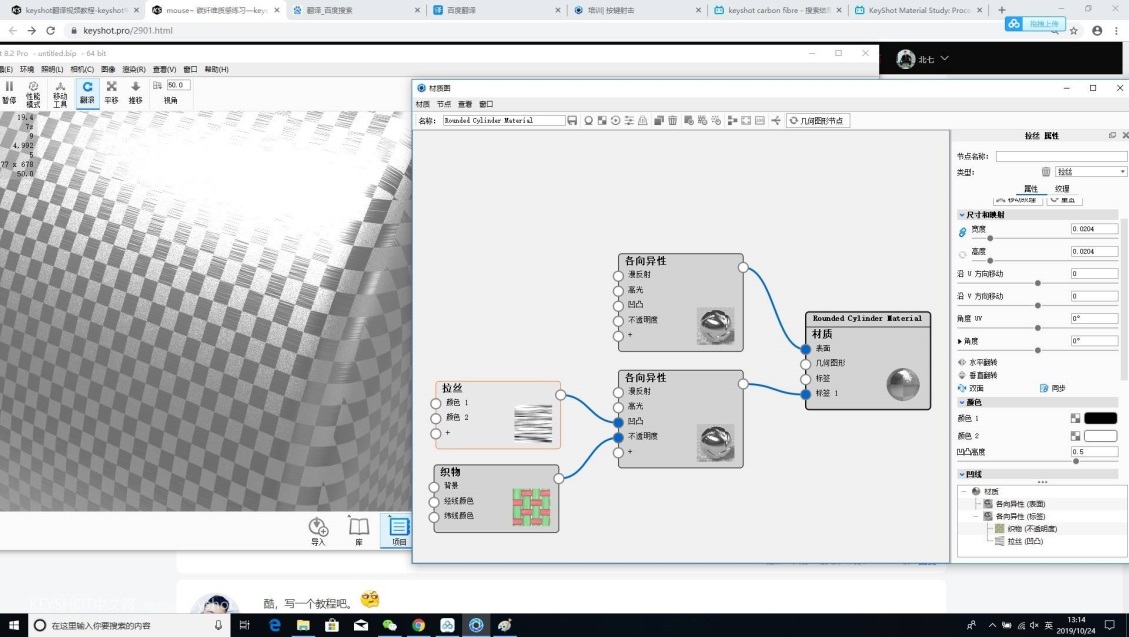Toggle 水平翻转 horizontal flip
The height and width of the screenshot is (637, 1129).
click(x=978, y=363)
